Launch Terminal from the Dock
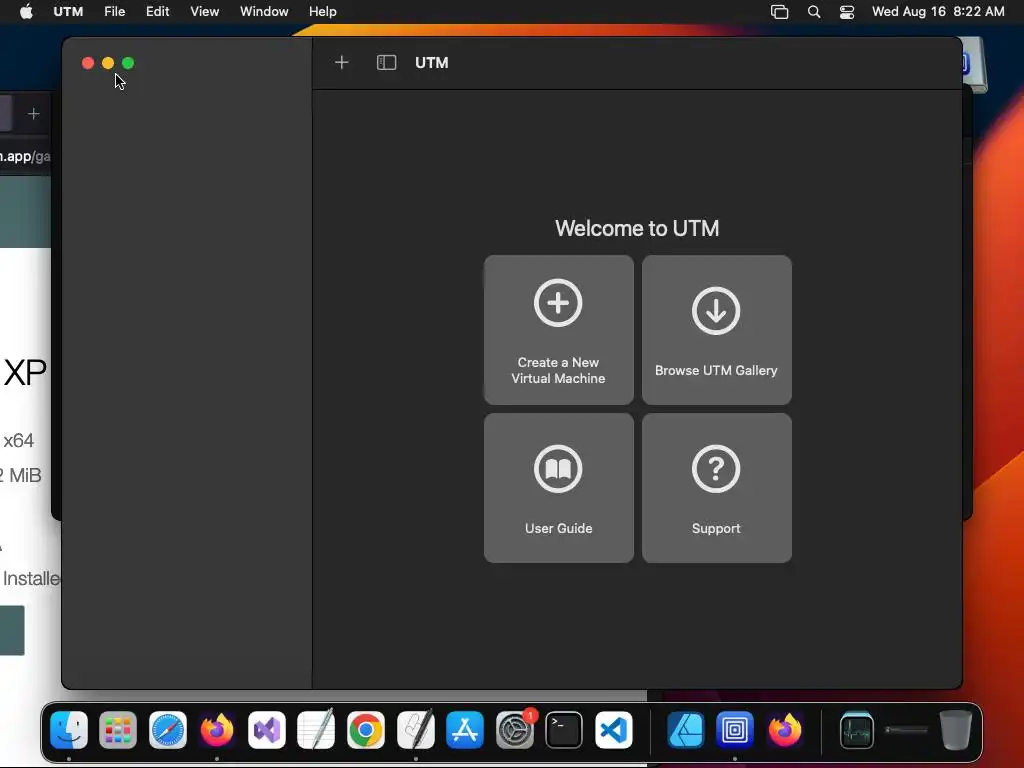 pyautogui.click(x=564, y=729)
